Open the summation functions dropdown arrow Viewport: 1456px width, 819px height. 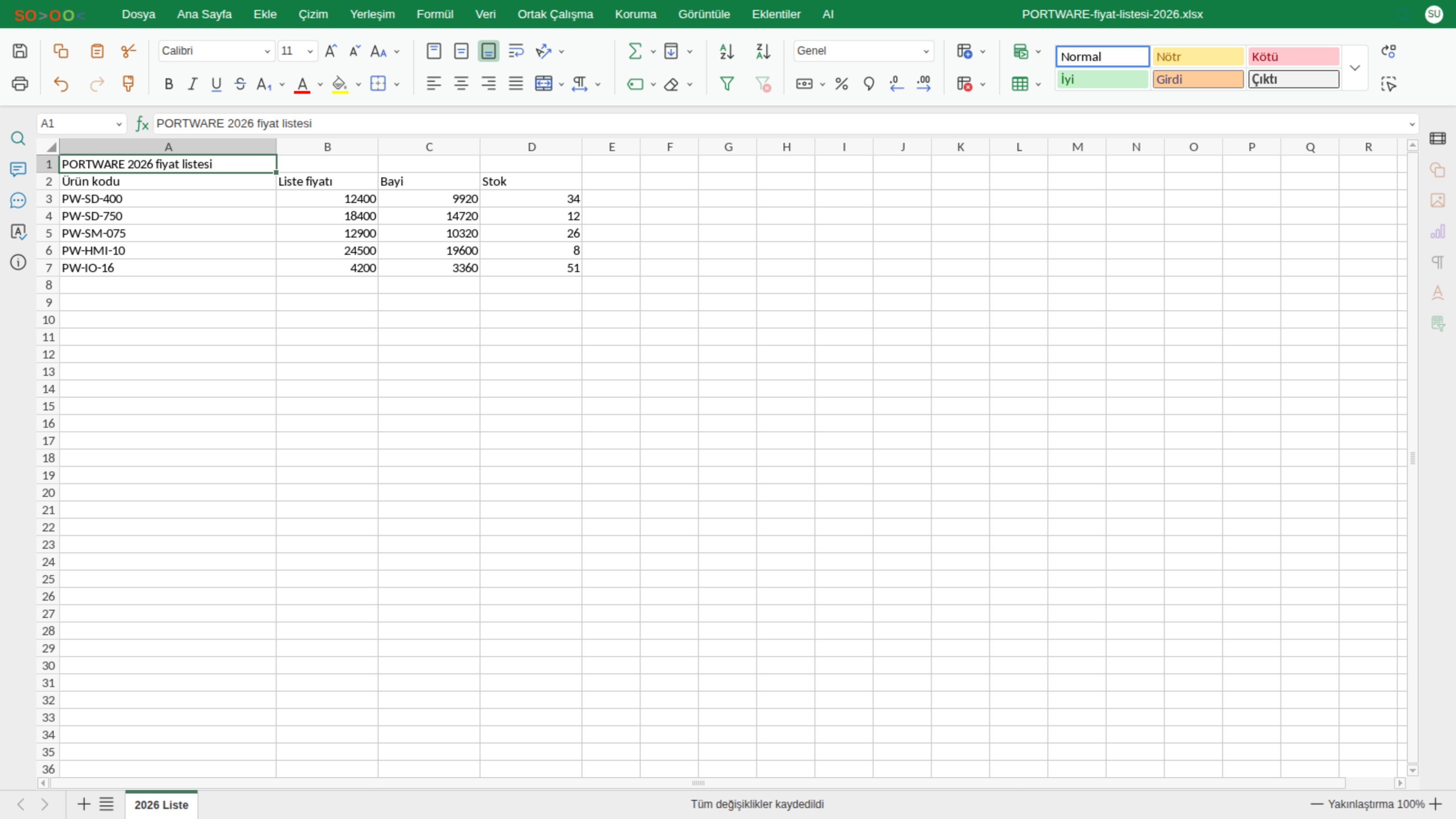(x=653, y=51)
